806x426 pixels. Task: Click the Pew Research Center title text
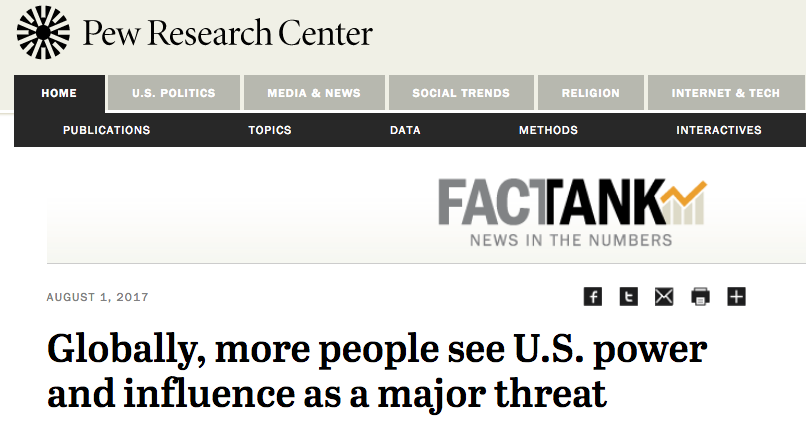point(228,34)
